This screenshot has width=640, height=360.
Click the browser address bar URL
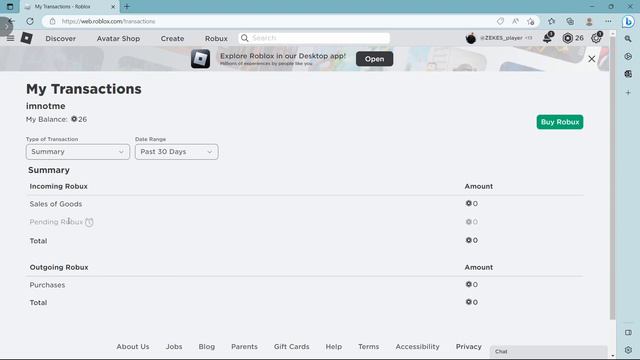[x=109, y=21]
